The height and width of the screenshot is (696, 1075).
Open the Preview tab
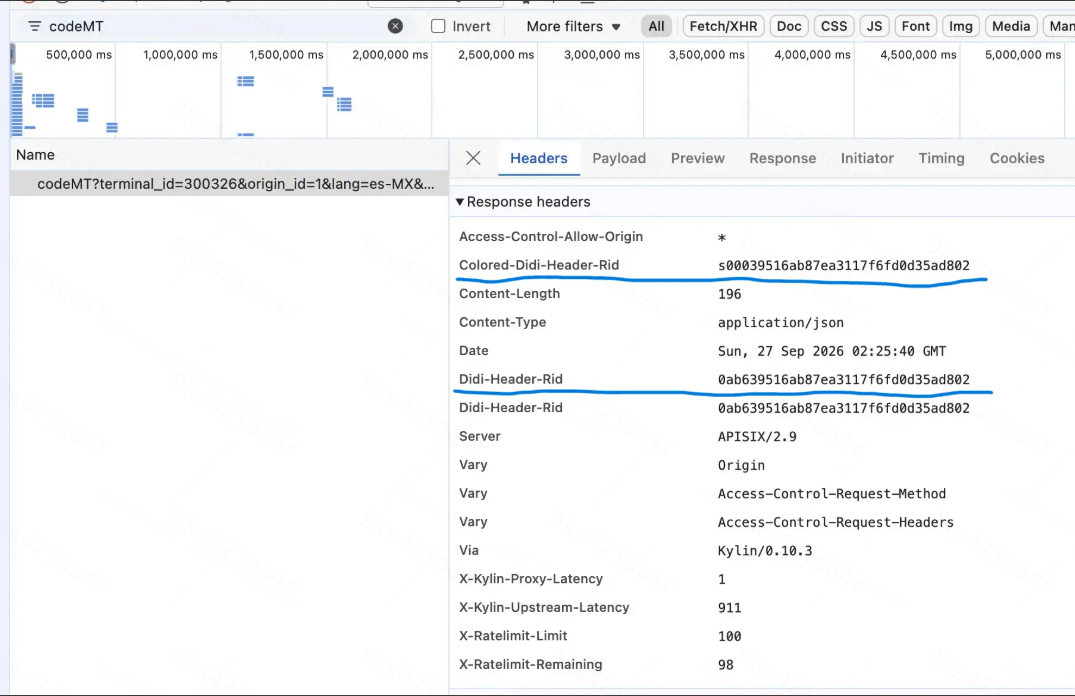(x=697, y=158)
